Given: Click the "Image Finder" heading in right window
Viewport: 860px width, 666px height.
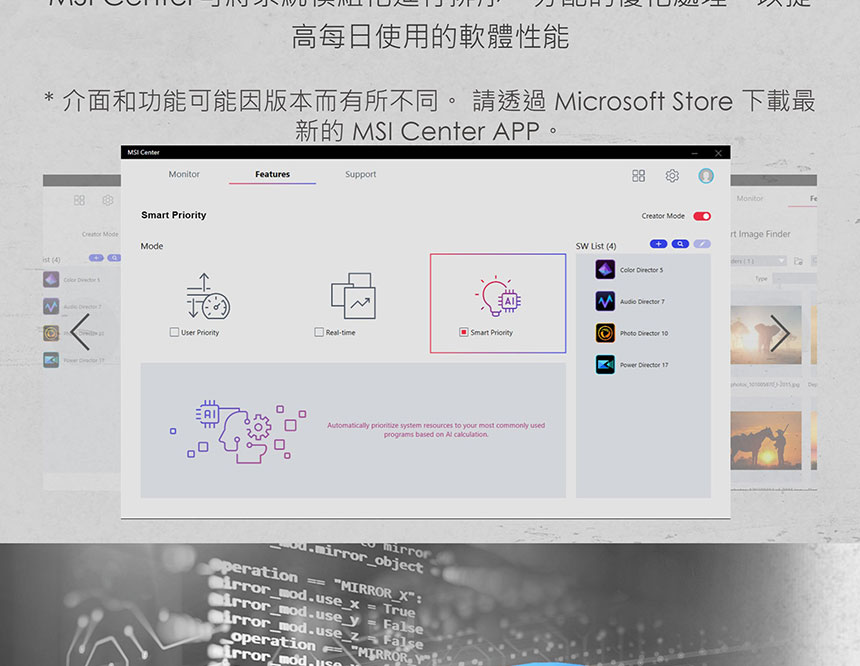Looking at the screenshot, I should pyautogui.click(x=763, y=234).
